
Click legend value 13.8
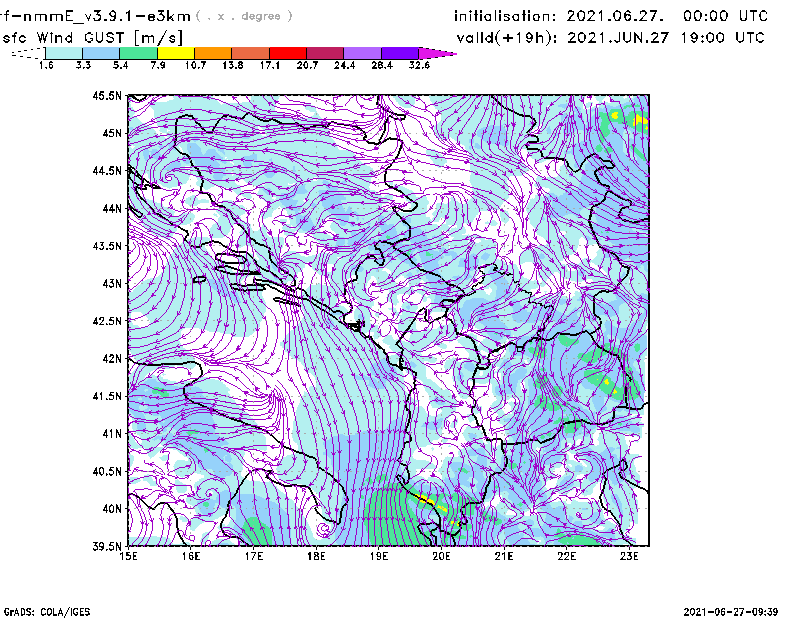pyautogui.click(x=233, y=65)
